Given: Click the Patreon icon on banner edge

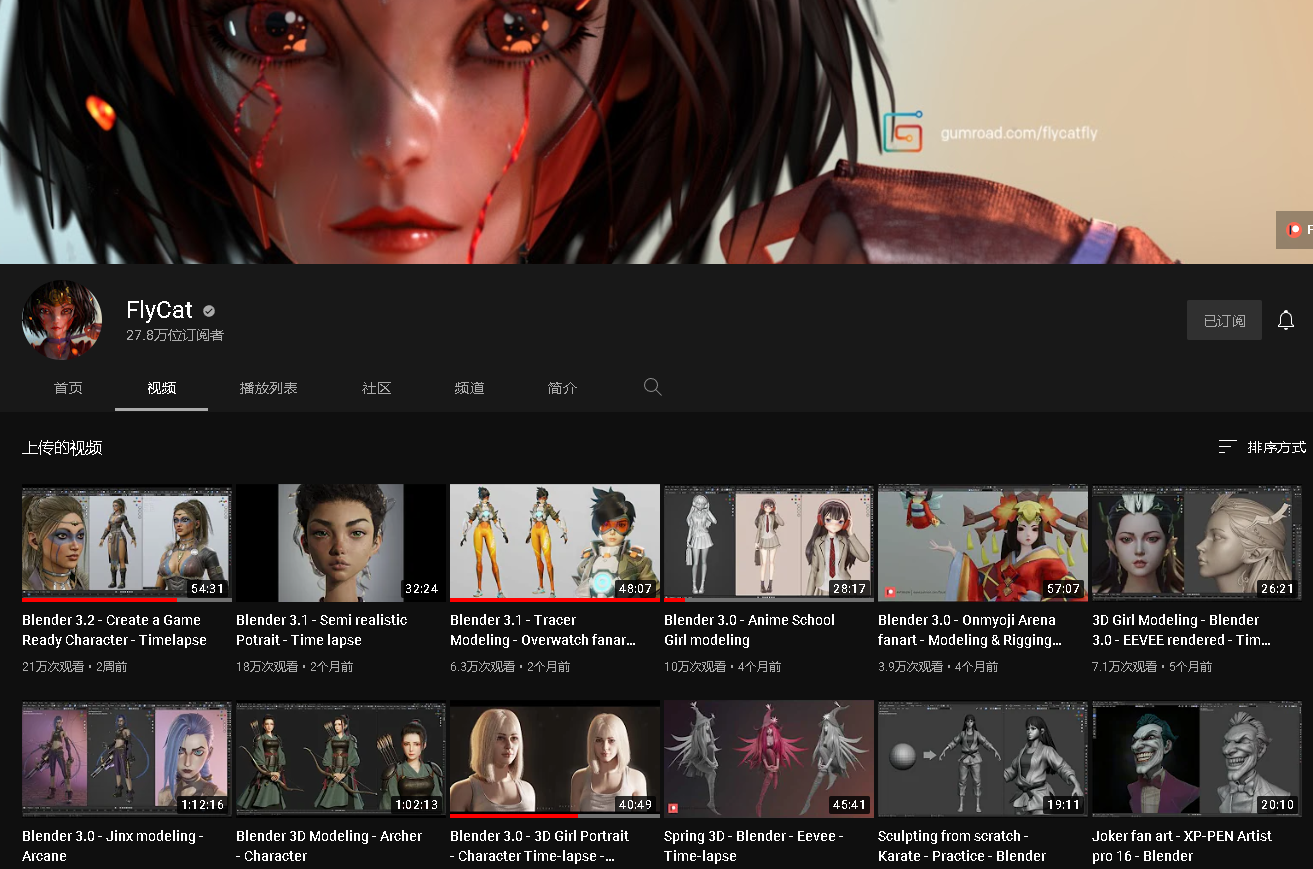Looking at the screenshot, I should coord(1295,230).
